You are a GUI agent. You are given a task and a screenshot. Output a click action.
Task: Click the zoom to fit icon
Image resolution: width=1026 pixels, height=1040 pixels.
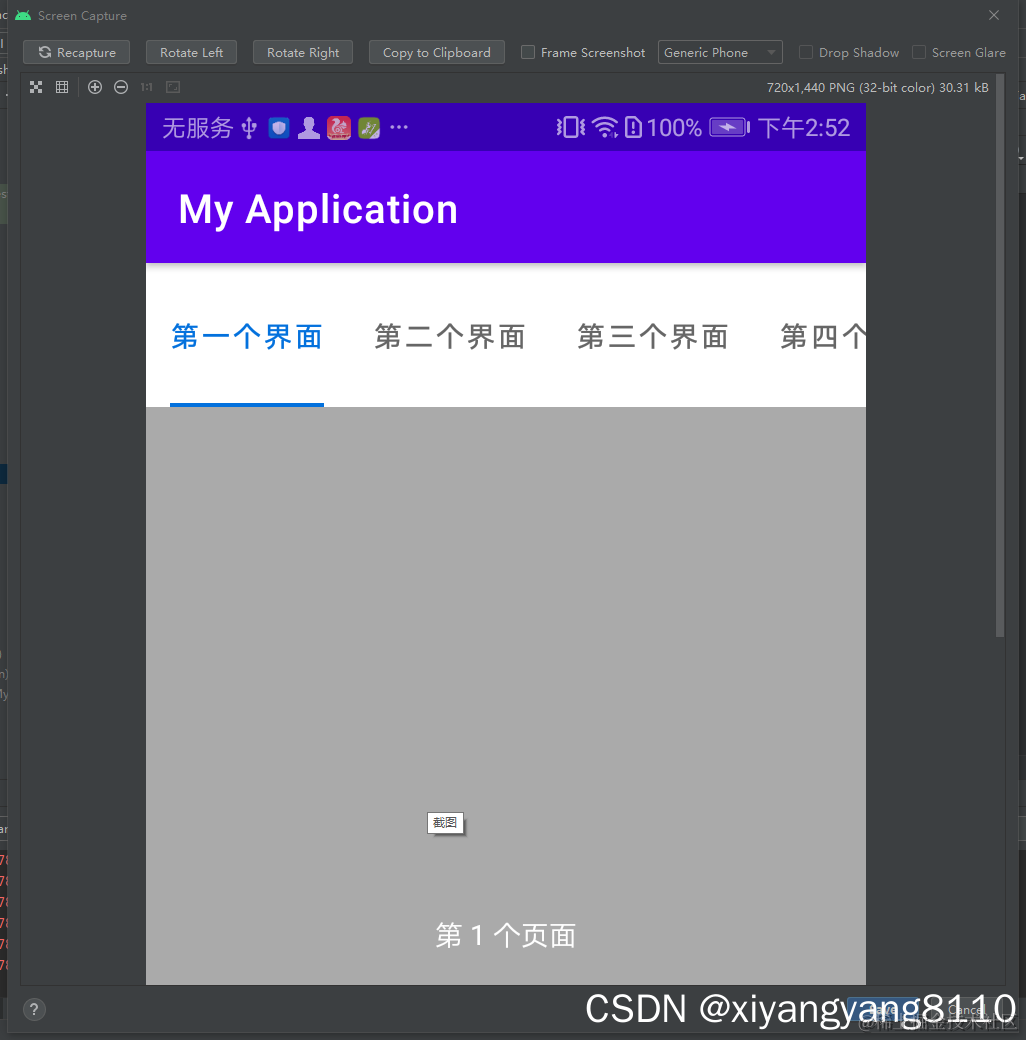[35, 87]
